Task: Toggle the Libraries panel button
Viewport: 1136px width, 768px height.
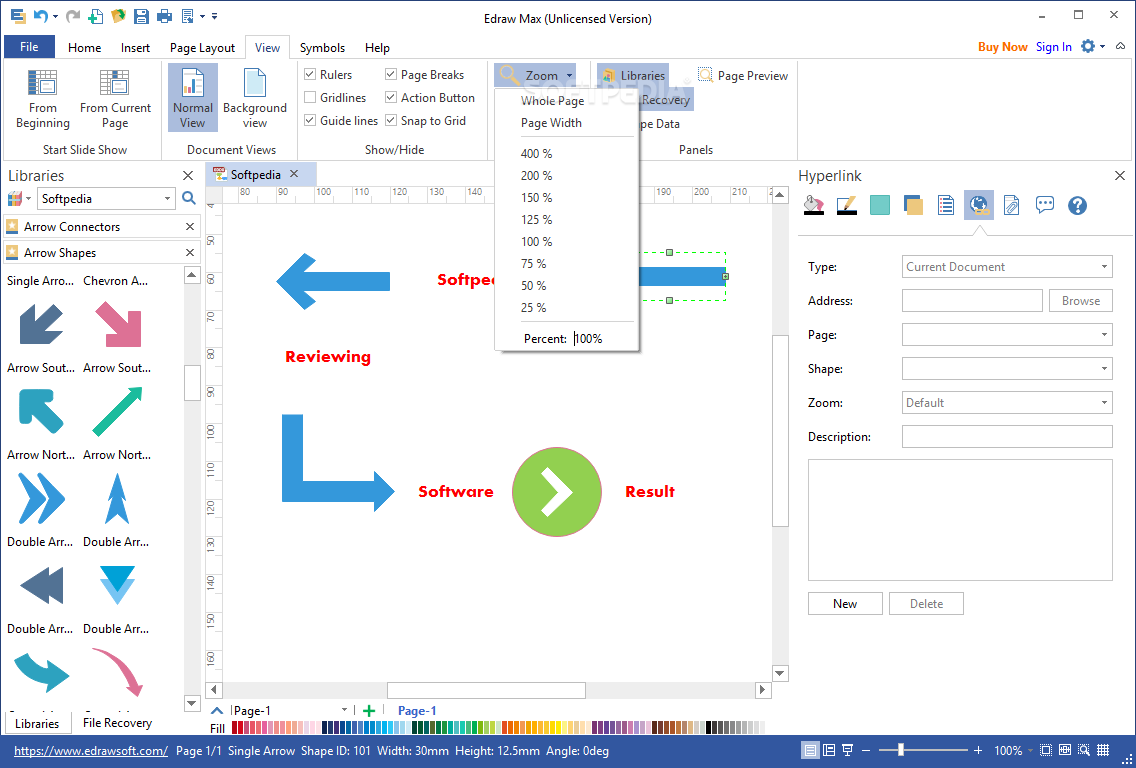Action: (632, 75)
